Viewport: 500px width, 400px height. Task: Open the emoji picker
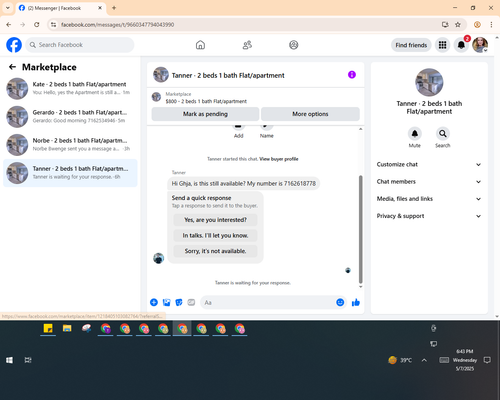340,302
